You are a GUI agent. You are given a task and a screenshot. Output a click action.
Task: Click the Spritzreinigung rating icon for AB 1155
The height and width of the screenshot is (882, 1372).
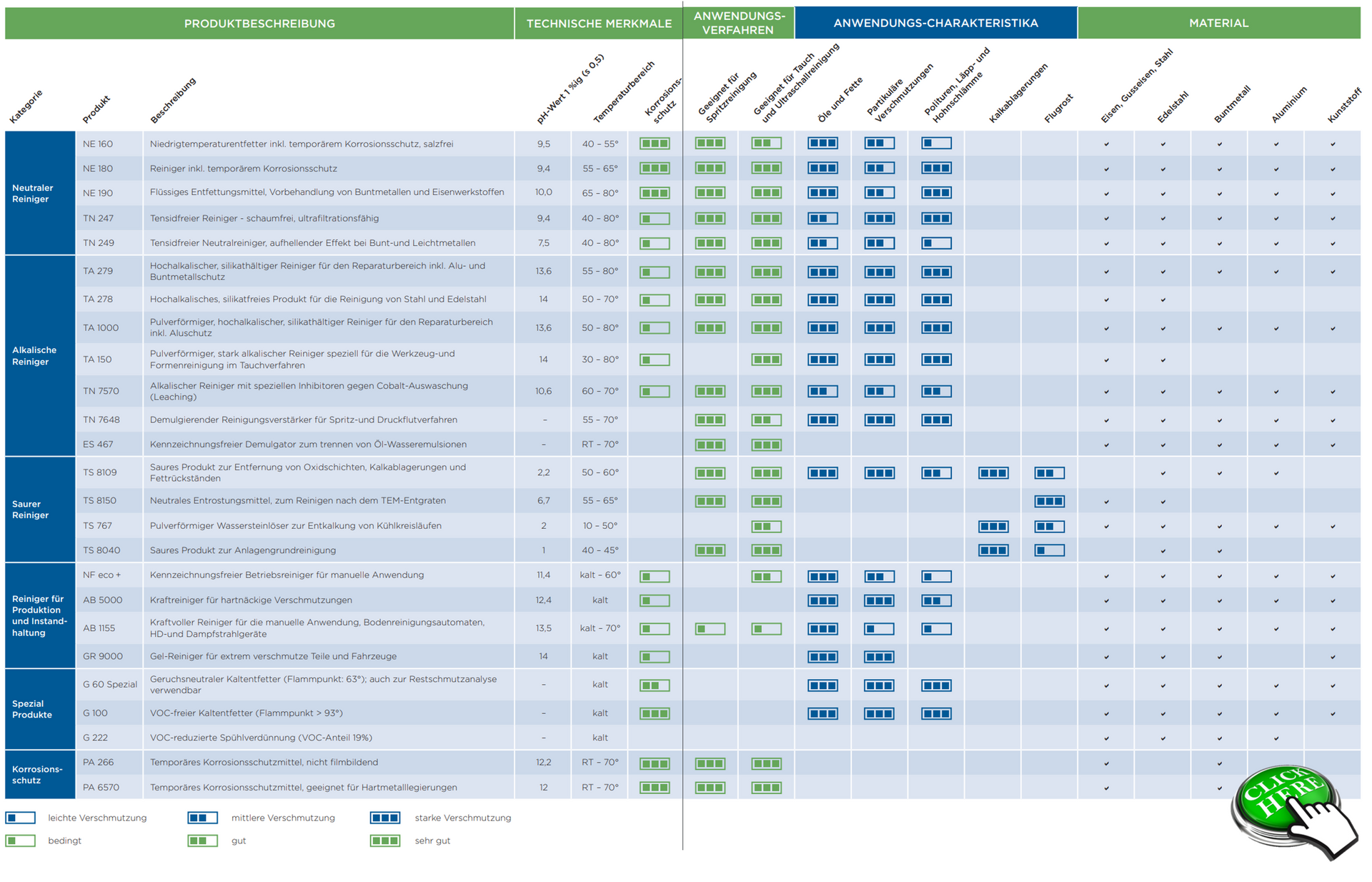(x=710, y=629)
